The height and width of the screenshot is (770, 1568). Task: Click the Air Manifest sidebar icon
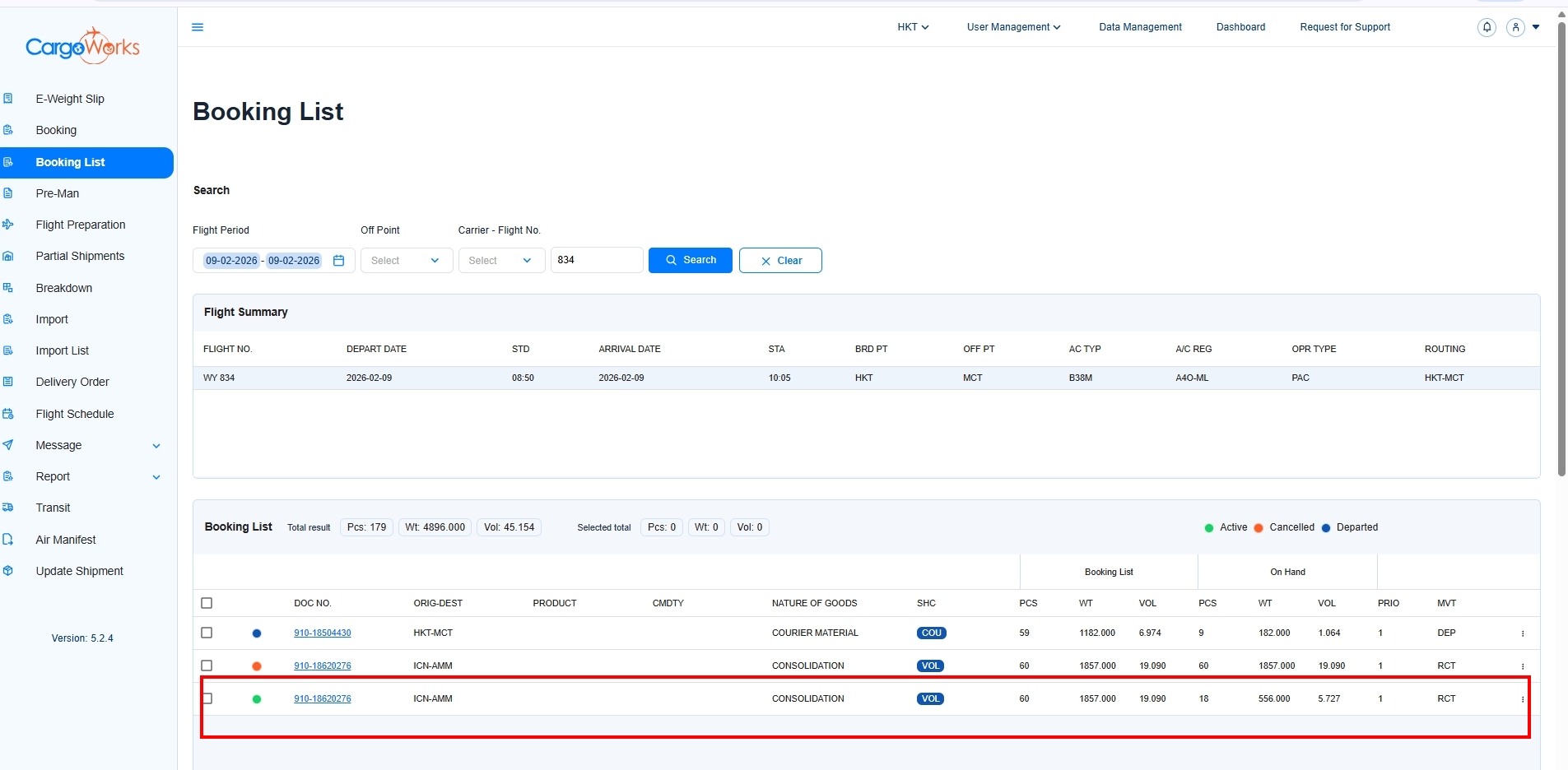[8, 540]
